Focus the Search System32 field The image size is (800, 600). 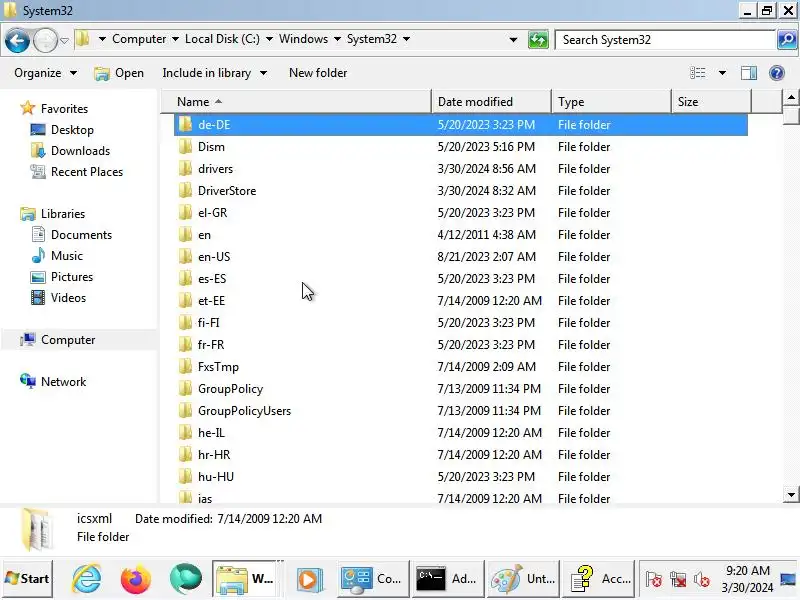coord(665,40)
